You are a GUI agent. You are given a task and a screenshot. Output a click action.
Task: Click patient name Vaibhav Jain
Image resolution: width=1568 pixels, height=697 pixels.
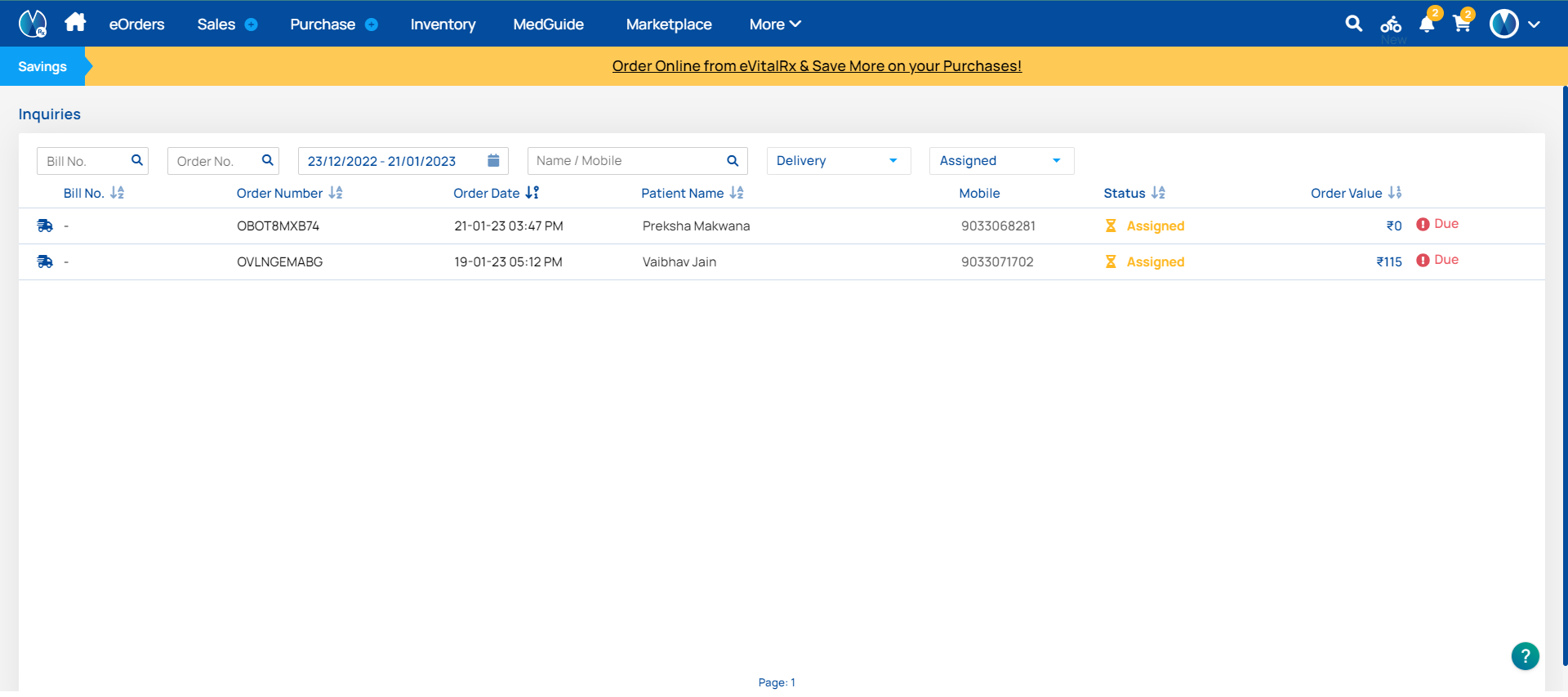pyautogui.click(x=679, y=262)
